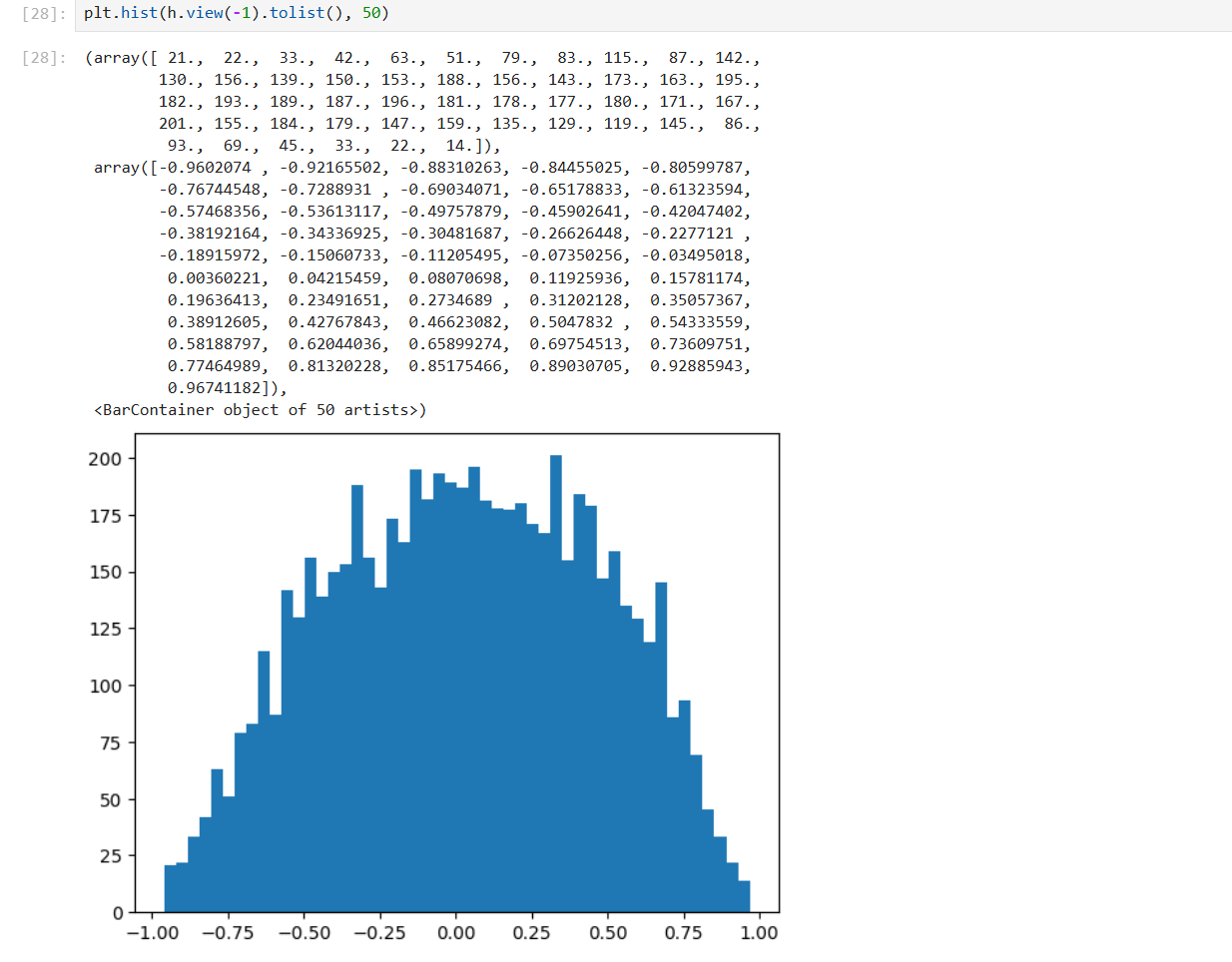
Task: Select the input prompt [28] beside code
Action: tap(44, 14)
